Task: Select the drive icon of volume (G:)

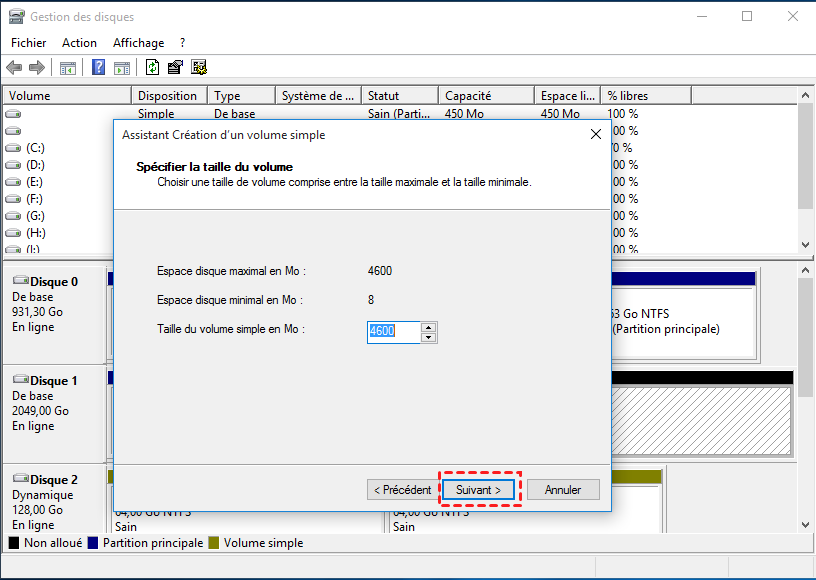Action: (x=13, y=216)
